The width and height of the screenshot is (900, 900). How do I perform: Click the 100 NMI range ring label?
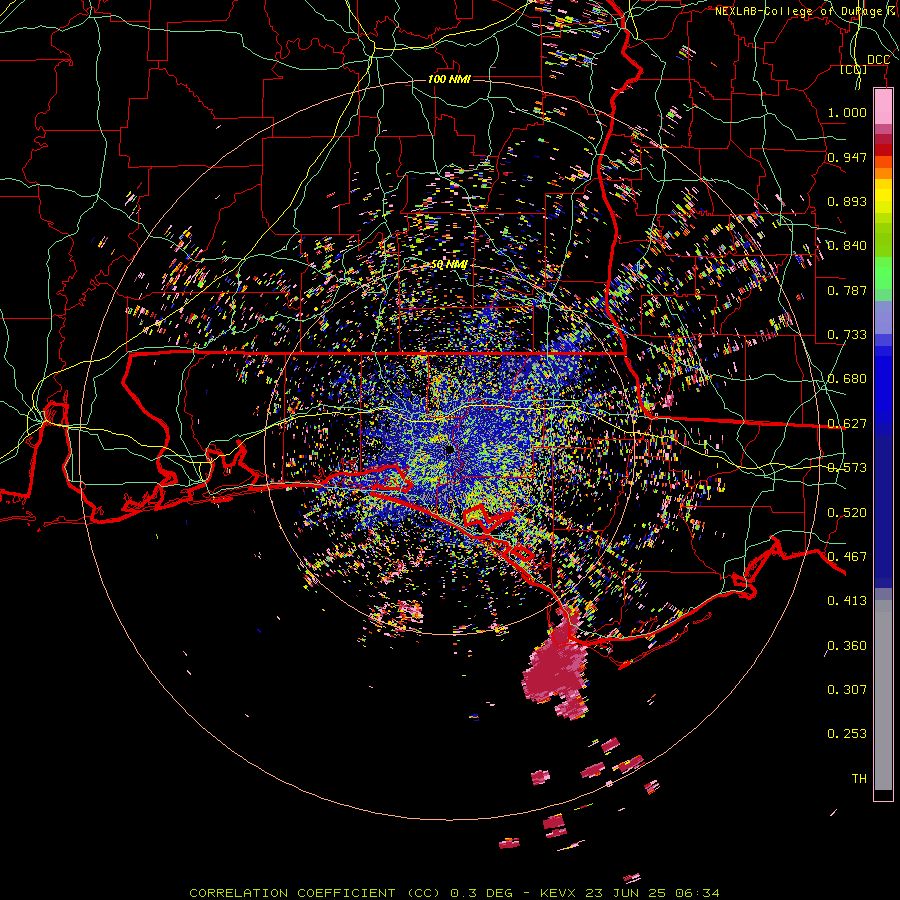pos(449,79)
